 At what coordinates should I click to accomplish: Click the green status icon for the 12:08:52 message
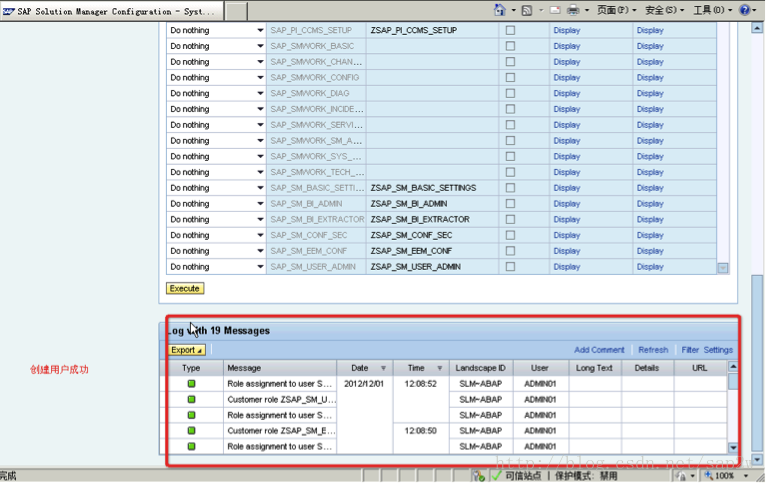pyautogui.click(x=192, y=383)
